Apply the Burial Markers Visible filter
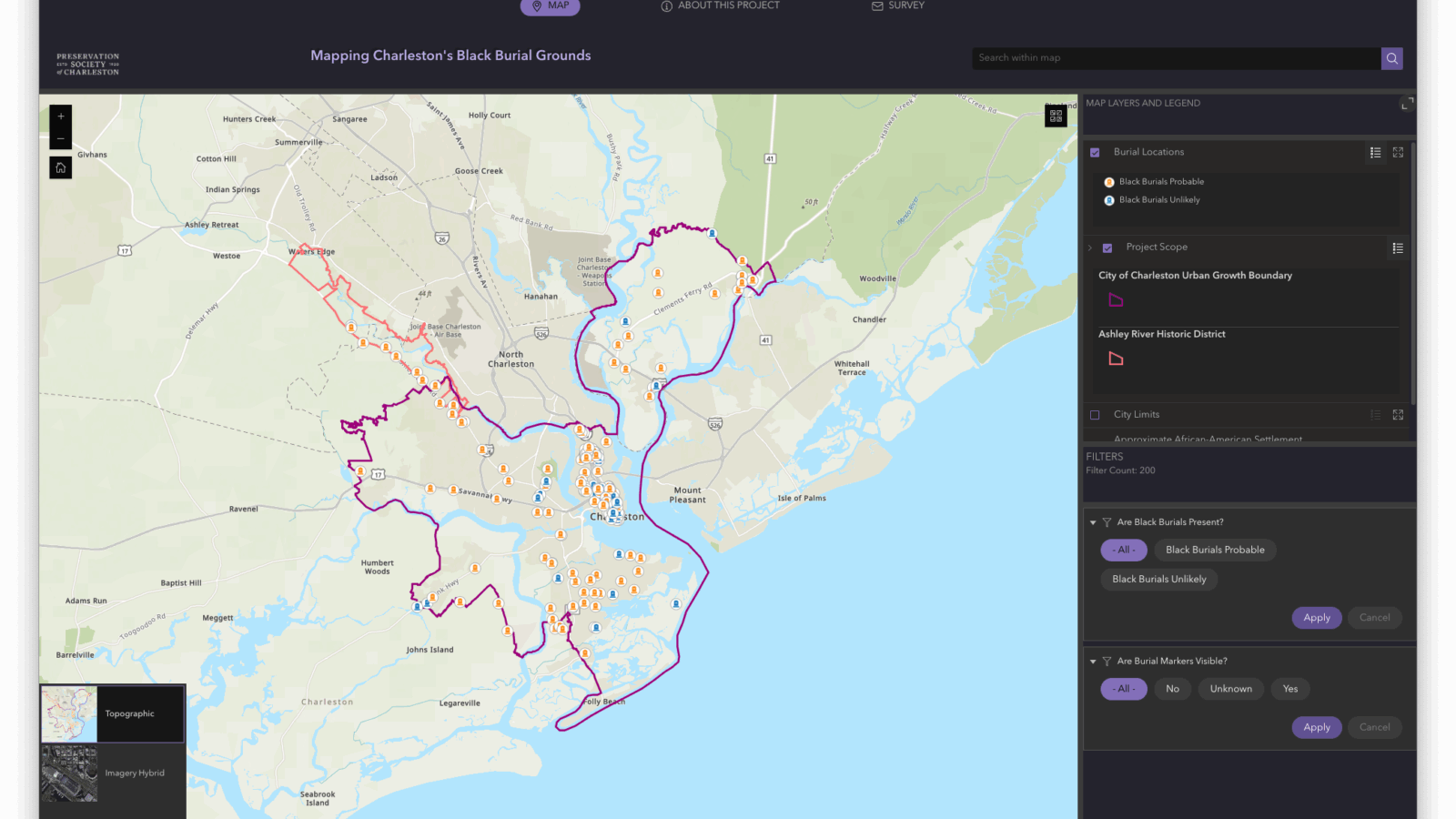 [1317, 727]
